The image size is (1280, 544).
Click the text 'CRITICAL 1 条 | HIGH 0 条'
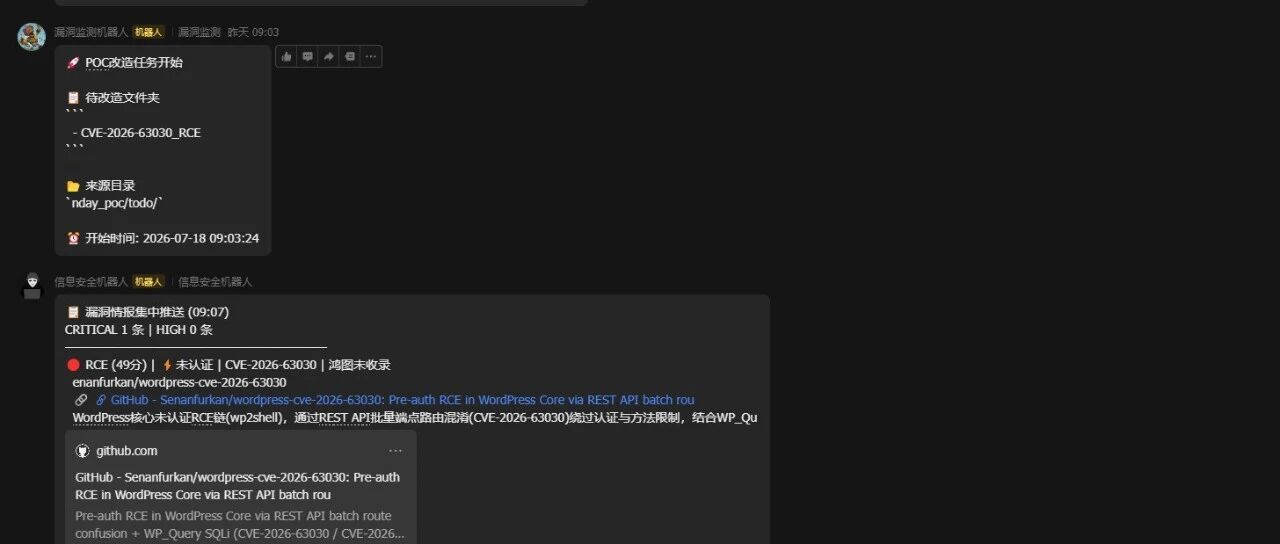click(139, 329)
